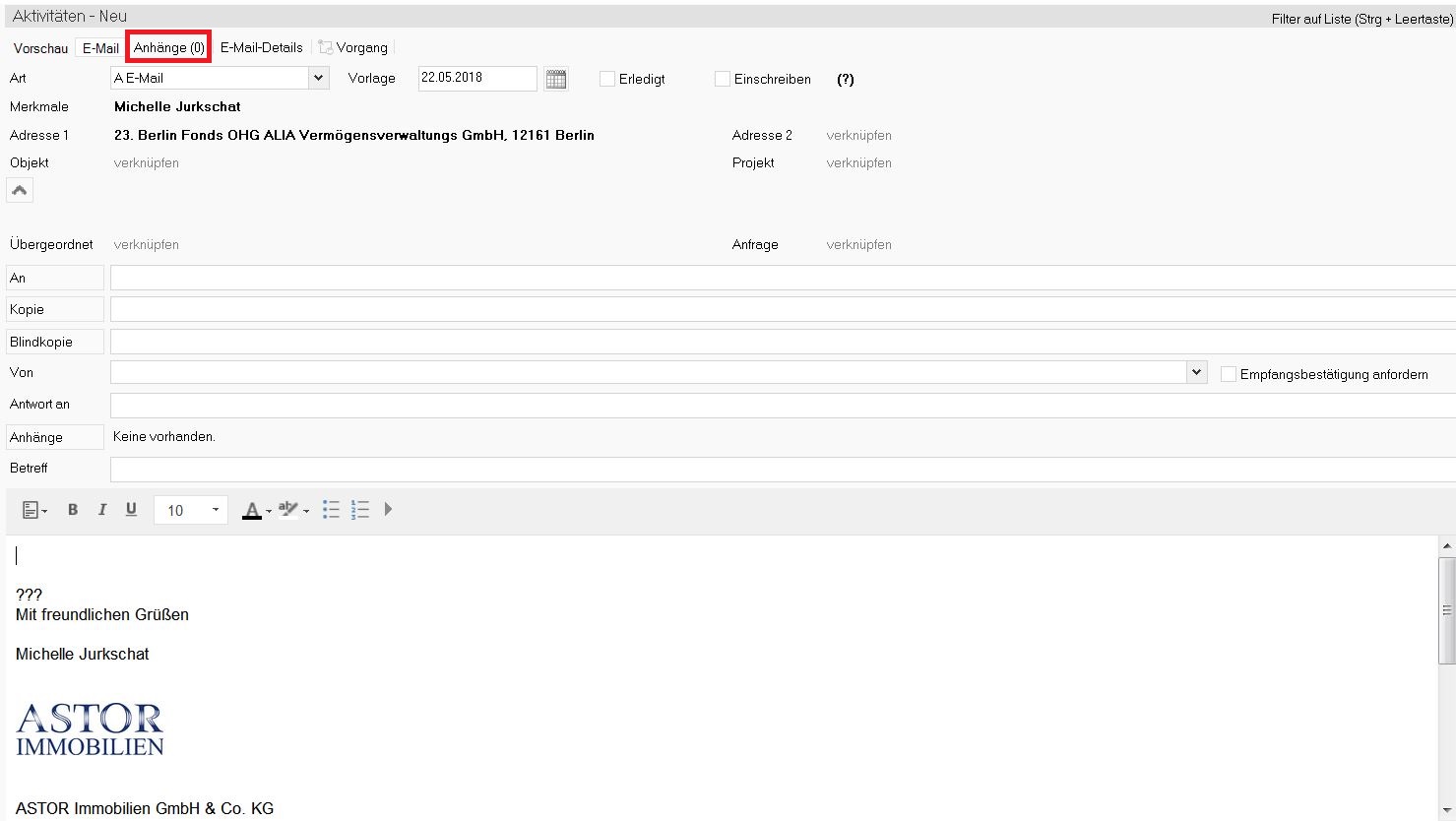Open the paragraph format menu icon
Screen dimensions: 1456x821
[x=33, y=510]
